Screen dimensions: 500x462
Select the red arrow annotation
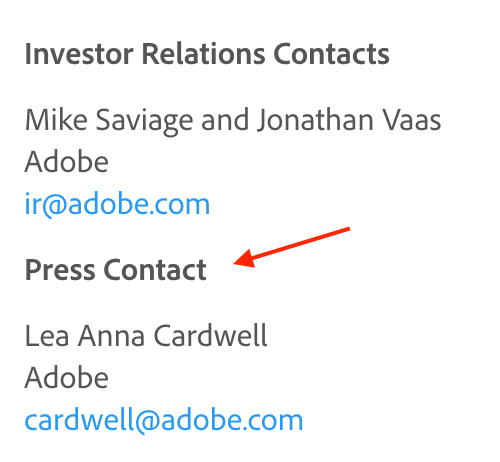point(292,247)
